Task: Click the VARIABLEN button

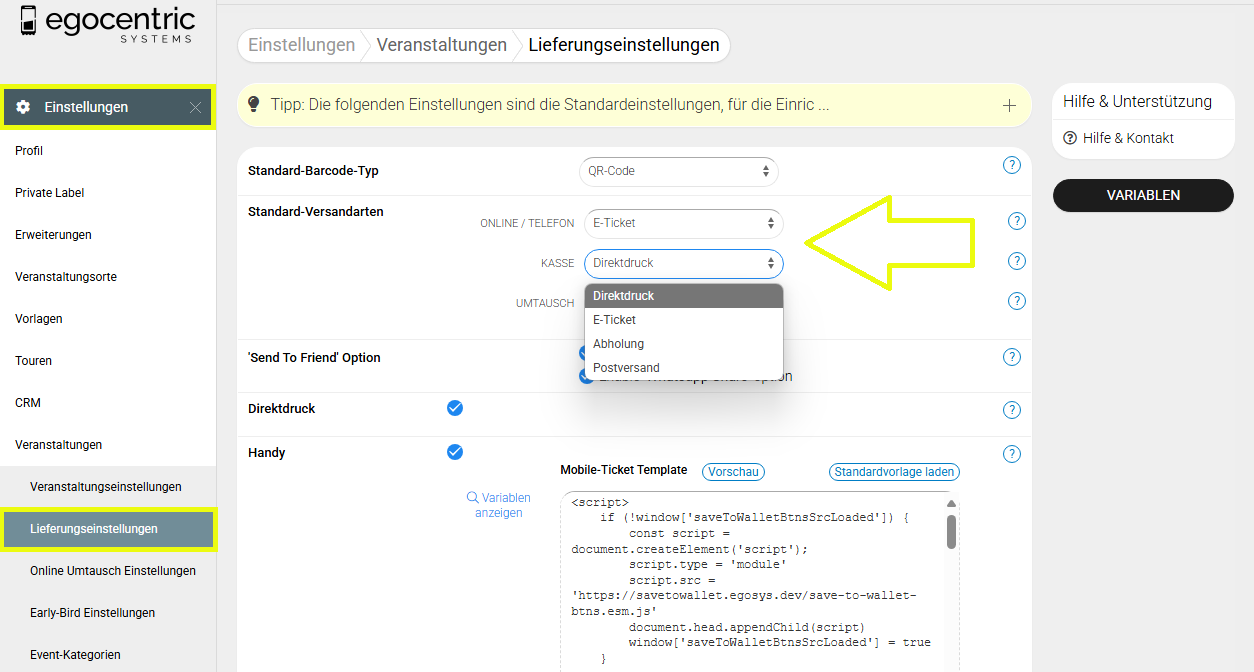Action: click(x=1142, y=196)
